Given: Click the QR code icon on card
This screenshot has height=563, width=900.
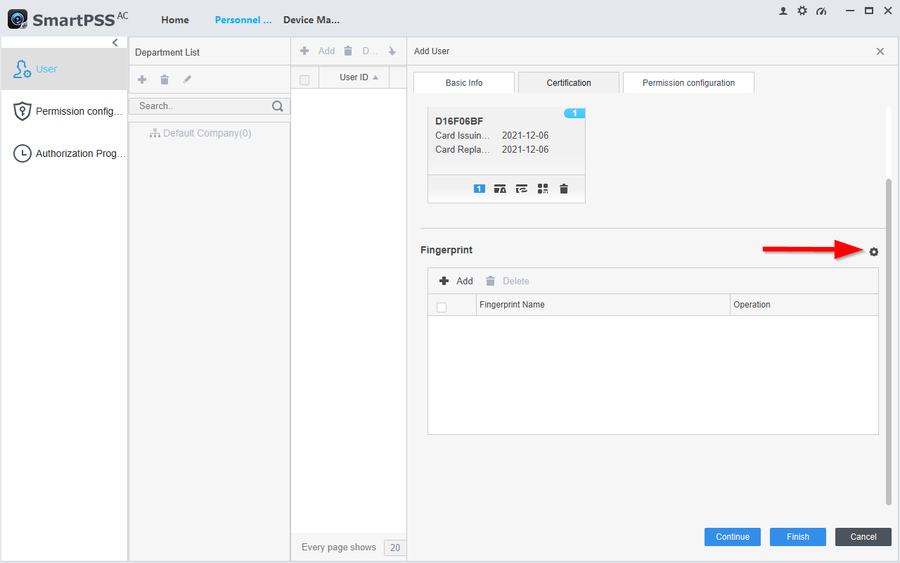Looking at the screenshot, I should tap(543, 188).
